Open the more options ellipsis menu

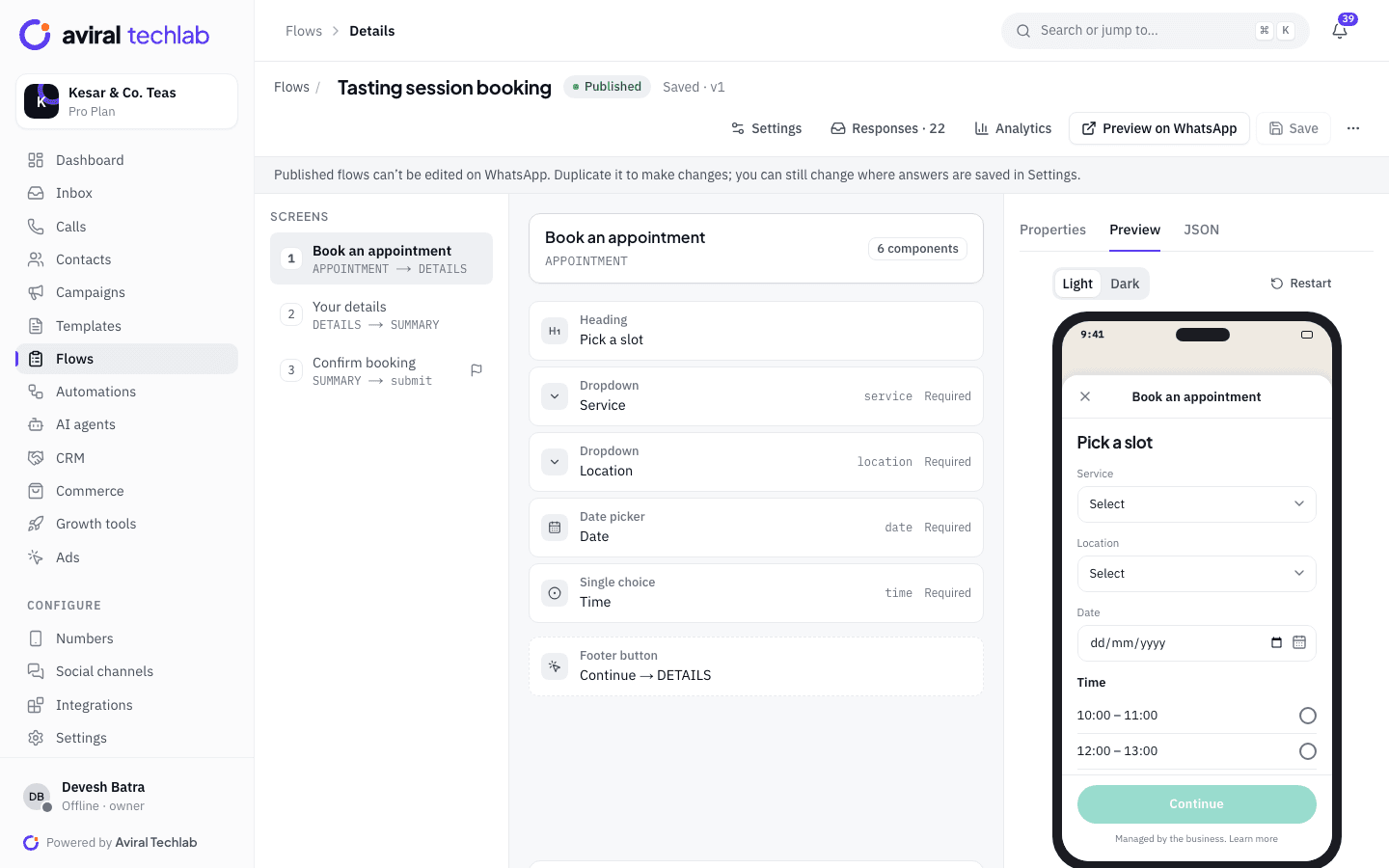1353,128
